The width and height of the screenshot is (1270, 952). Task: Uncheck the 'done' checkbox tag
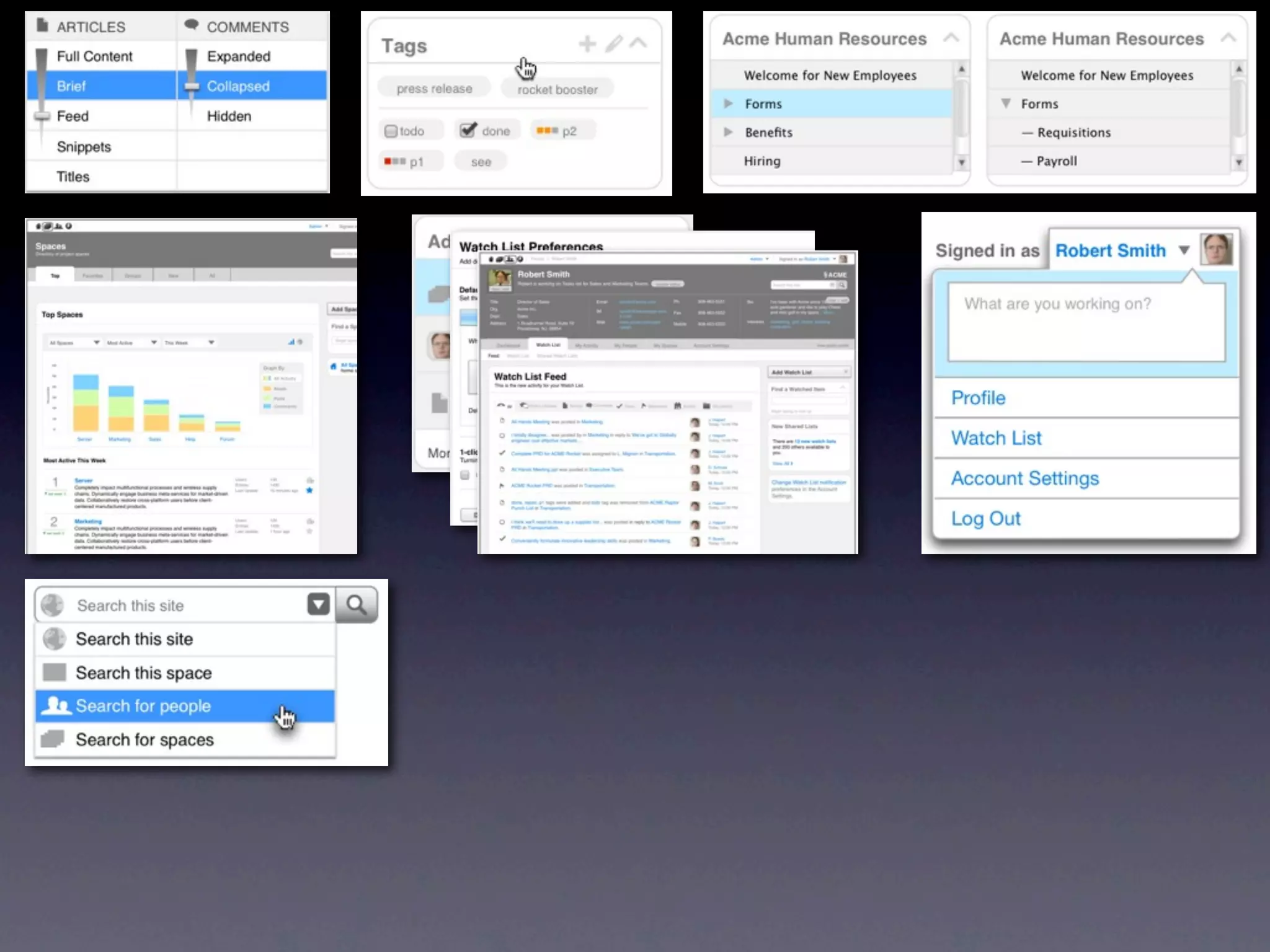pos(468,130)
